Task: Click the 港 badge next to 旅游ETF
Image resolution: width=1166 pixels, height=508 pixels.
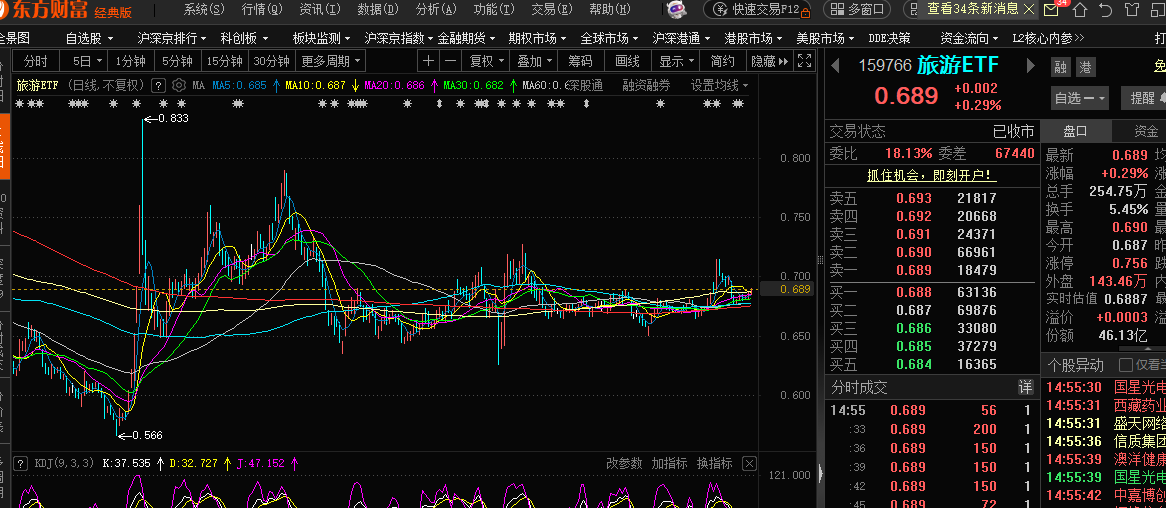Action: (1086, 68)
